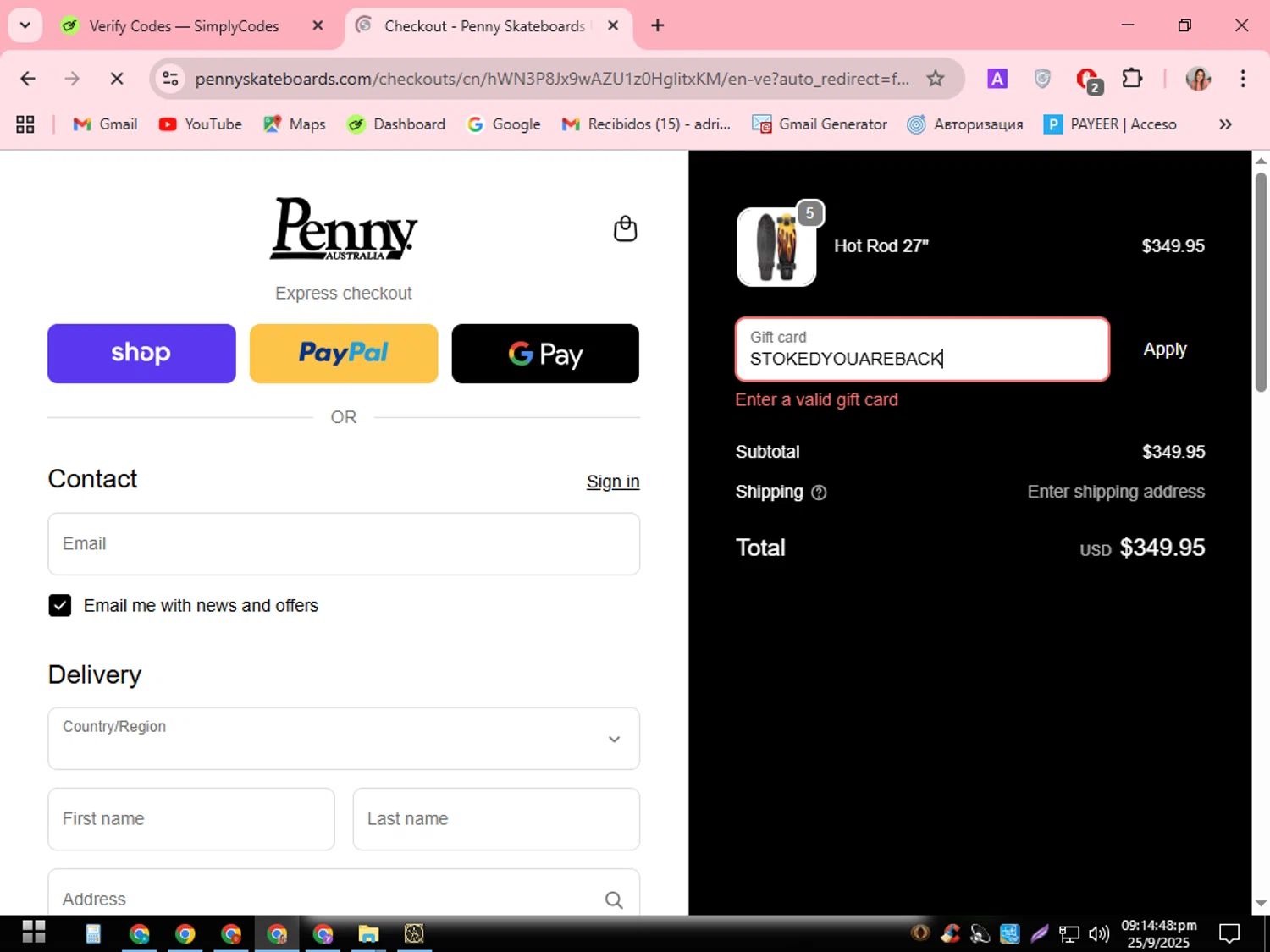The width and height of the screenshot is (1270, 952).
Task: Open the PAYEER | Acceso bookmark
Action: point(1110,124)
